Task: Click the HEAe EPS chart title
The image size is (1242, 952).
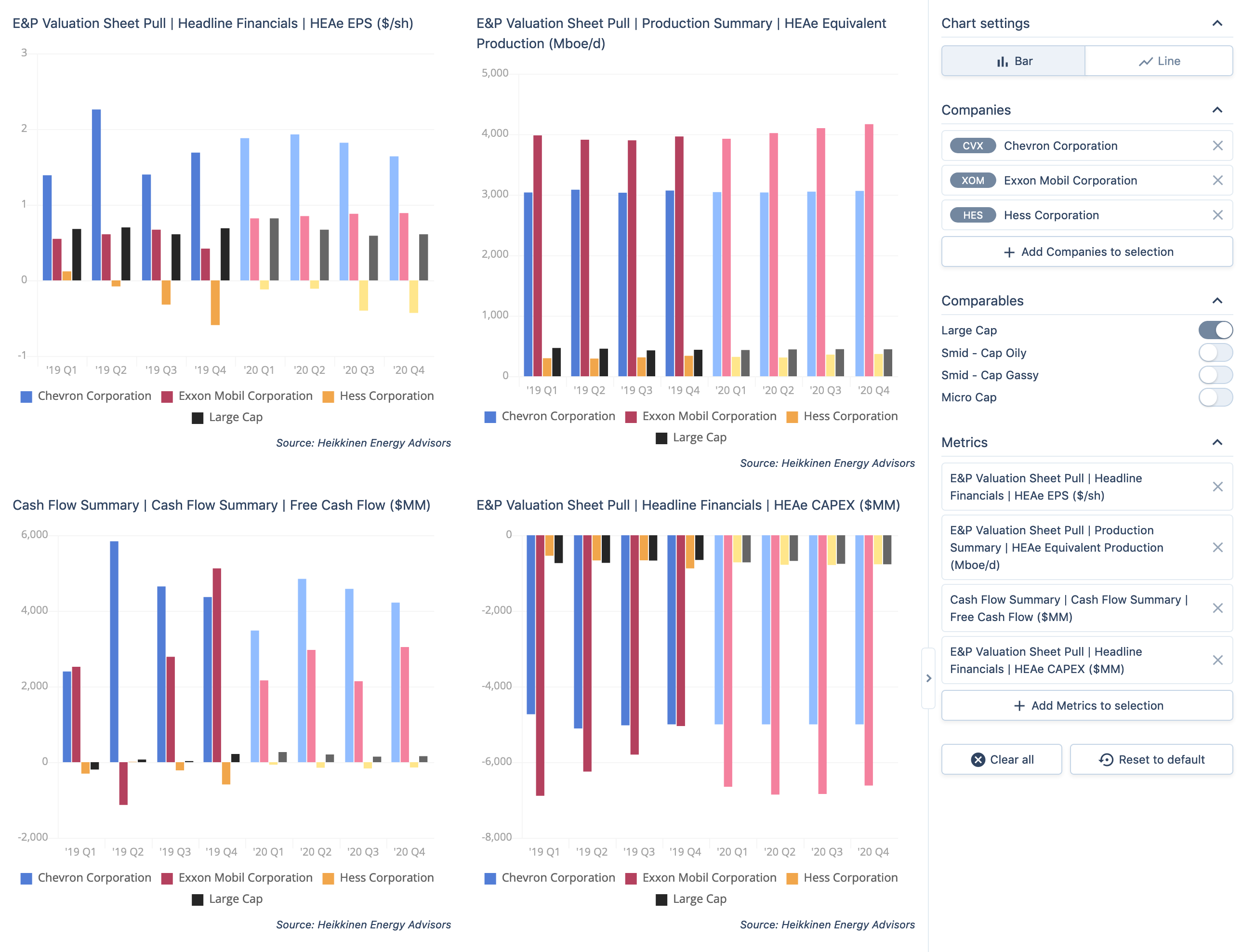Action: click(x=213, y=23)
